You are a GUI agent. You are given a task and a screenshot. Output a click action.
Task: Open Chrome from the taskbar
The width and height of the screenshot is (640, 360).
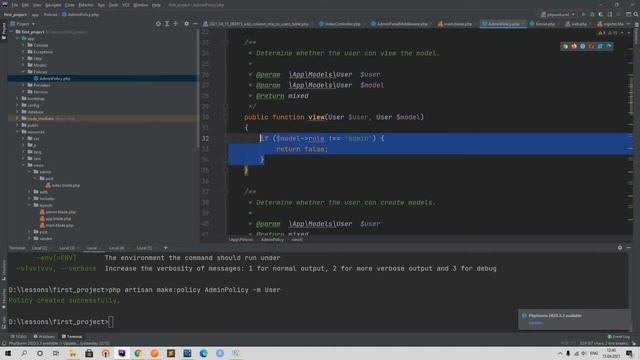[138, 353]
